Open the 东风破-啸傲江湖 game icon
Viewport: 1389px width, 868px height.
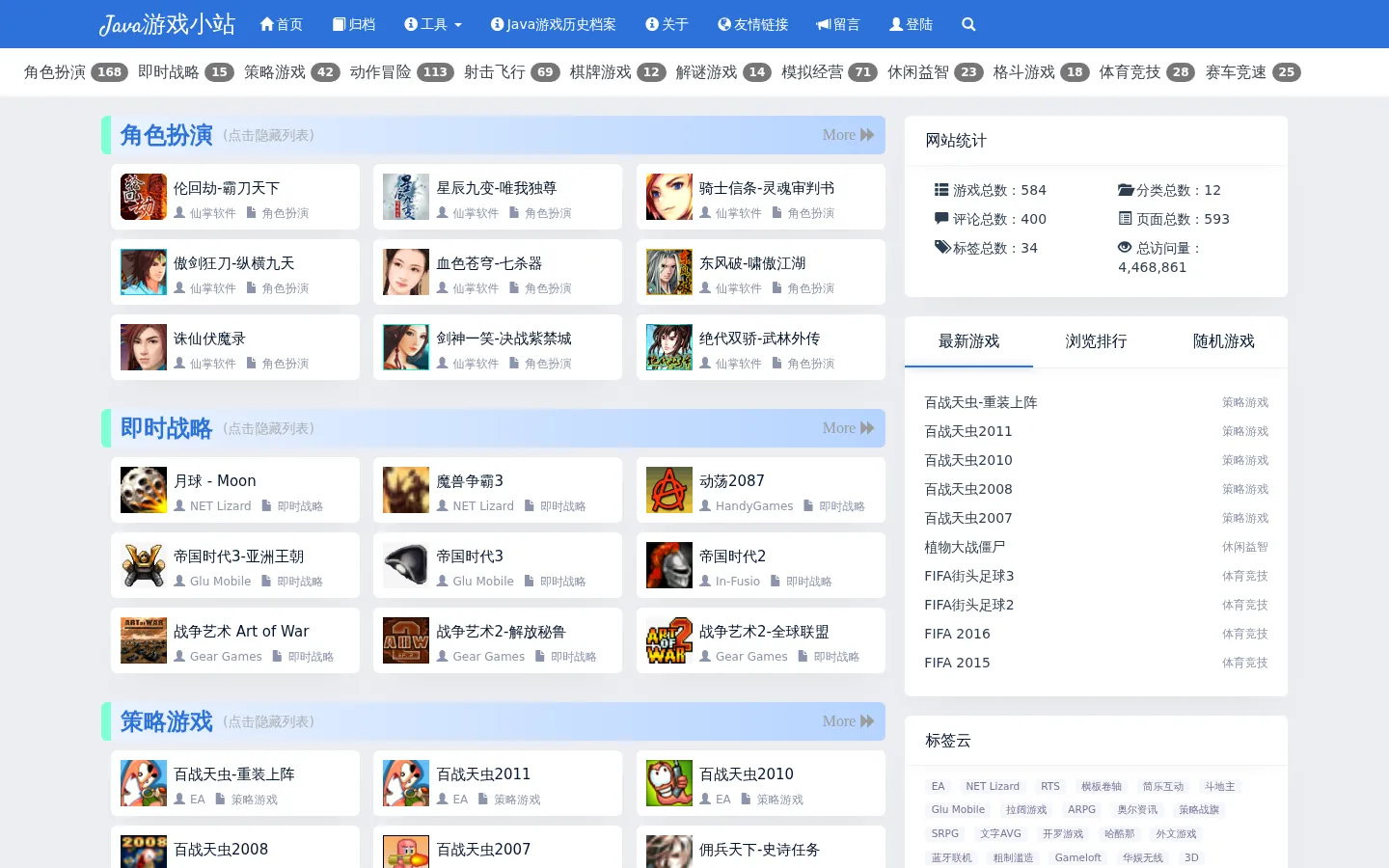669,272
